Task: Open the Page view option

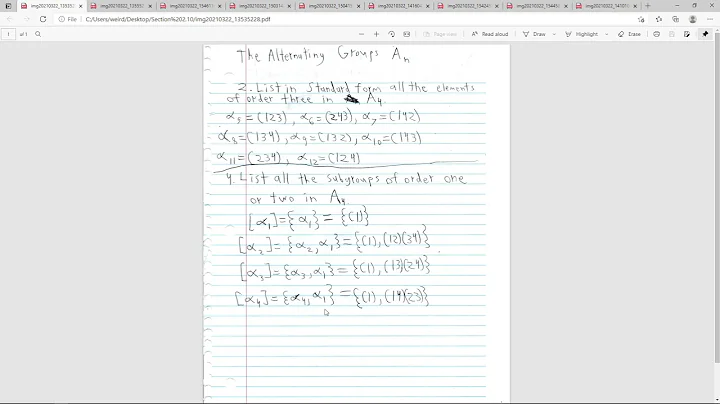Action: (440, 34)
